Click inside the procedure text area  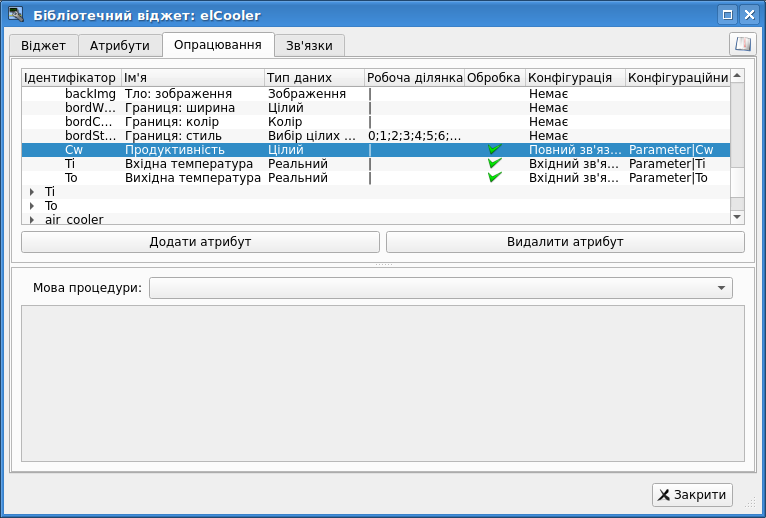382,384
